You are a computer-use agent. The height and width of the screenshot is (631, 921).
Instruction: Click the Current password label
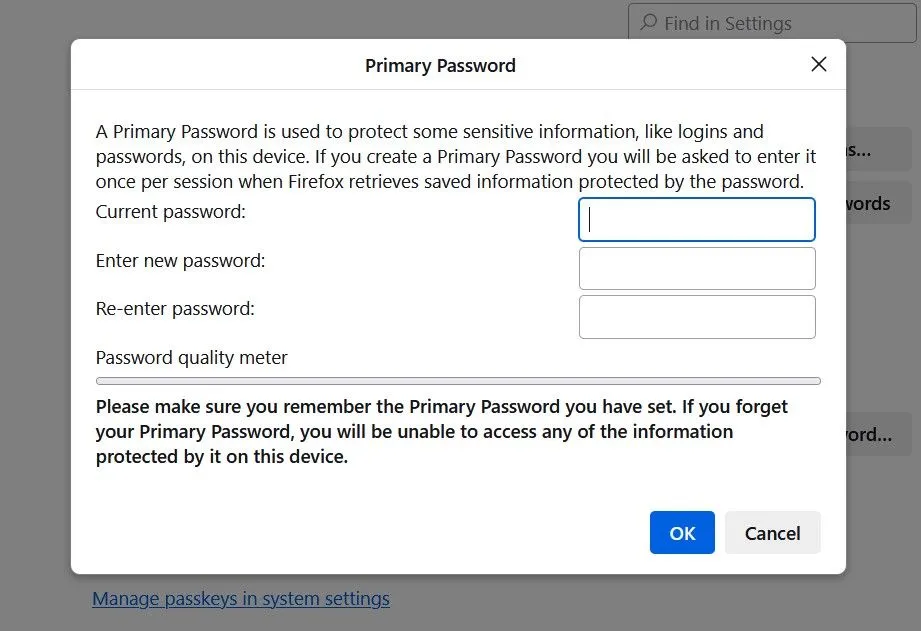[170, 212]
